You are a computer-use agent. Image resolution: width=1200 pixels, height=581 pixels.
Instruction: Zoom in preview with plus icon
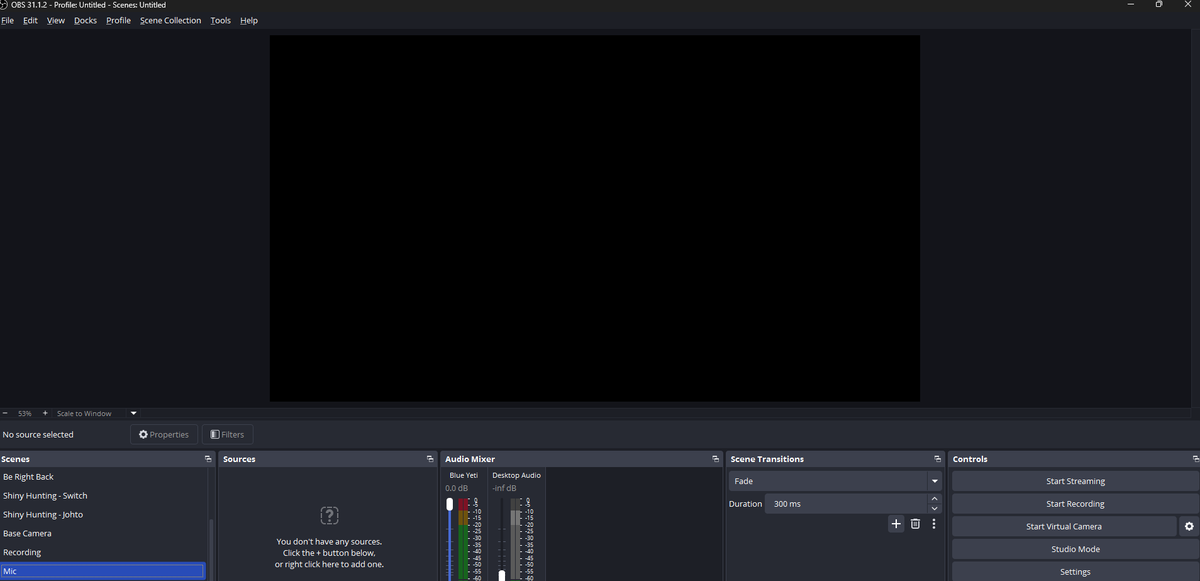click(45, 413)
